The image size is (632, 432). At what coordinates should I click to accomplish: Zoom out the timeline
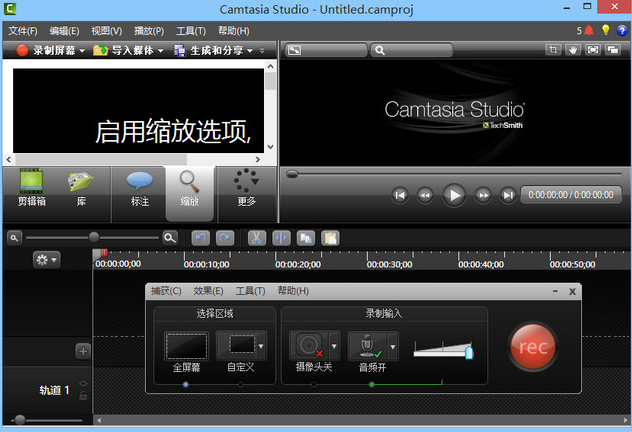[14, 238]
